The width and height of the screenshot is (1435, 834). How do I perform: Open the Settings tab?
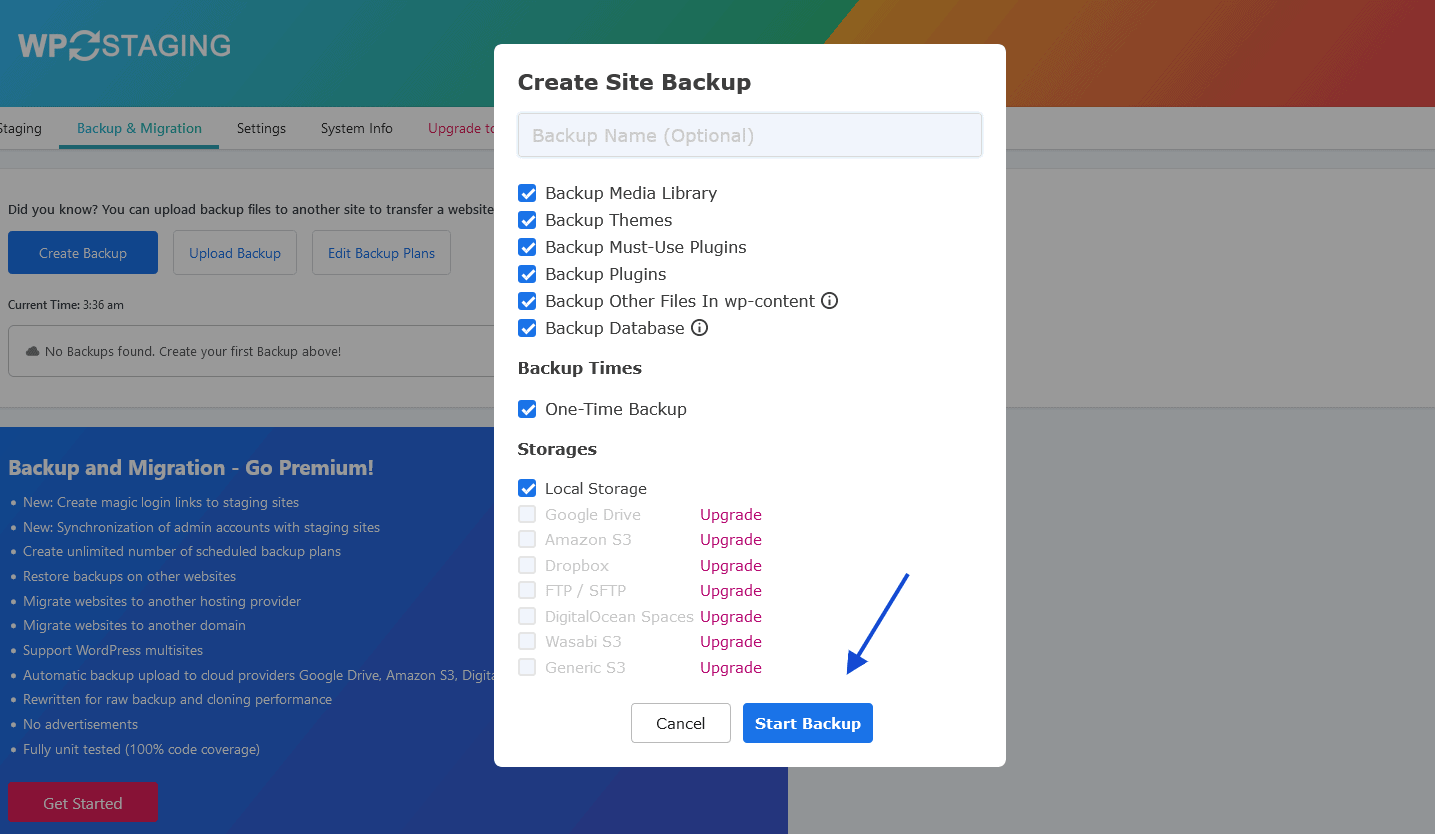coord(261,128)
